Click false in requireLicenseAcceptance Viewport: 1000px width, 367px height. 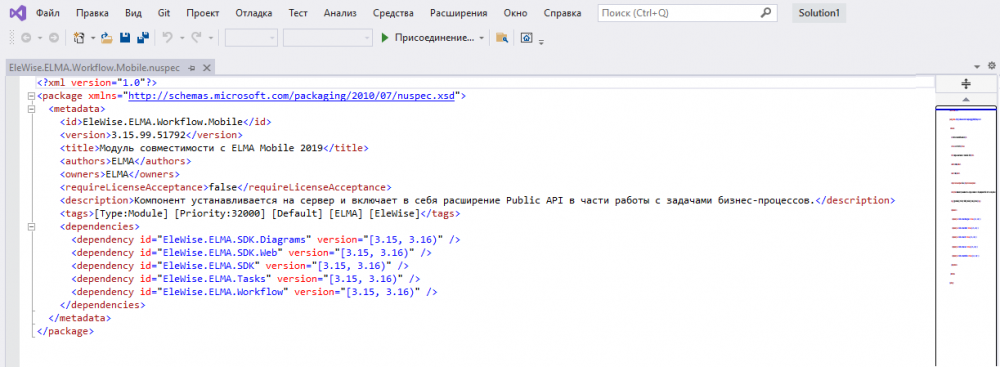click(x=223, y=187)
